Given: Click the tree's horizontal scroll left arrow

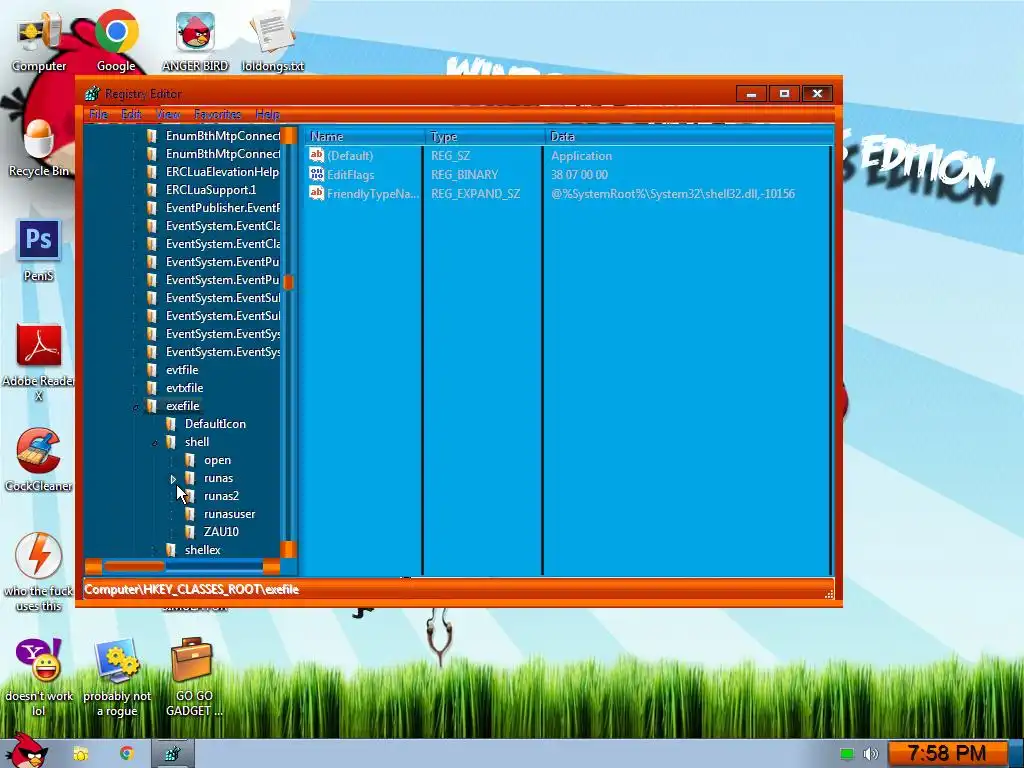Looking at the screenshot, I should (93, 566).
